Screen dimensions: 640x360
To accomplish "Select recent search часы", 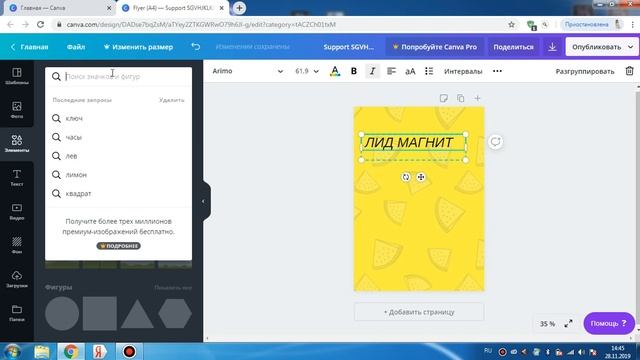I will 118,137.
